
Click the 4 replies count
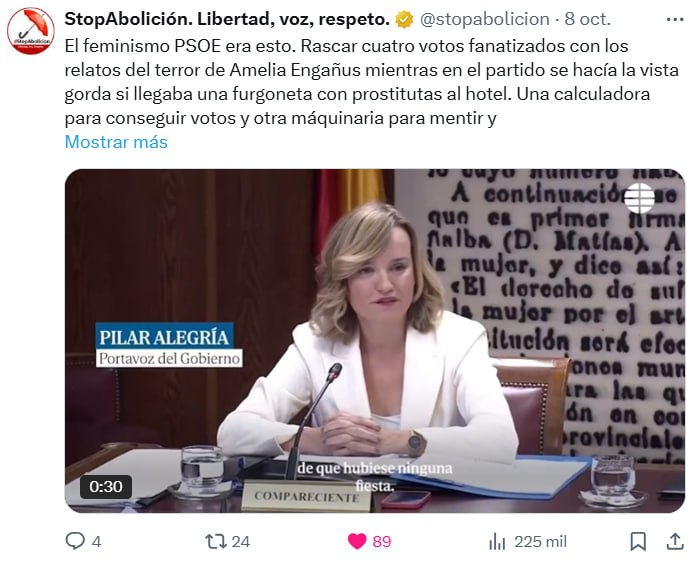[96, 542]
